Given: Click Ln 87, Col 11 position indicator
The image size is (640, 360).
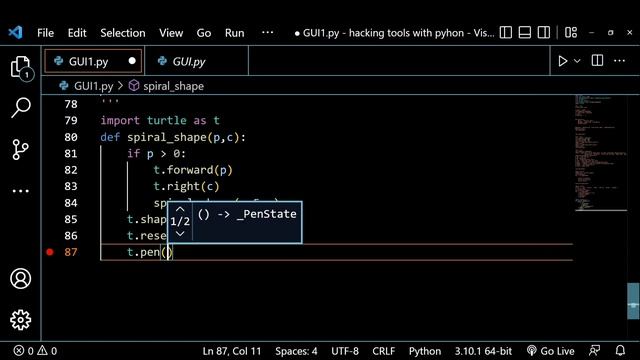Looking at the screenshot, I should pos(231,351).
